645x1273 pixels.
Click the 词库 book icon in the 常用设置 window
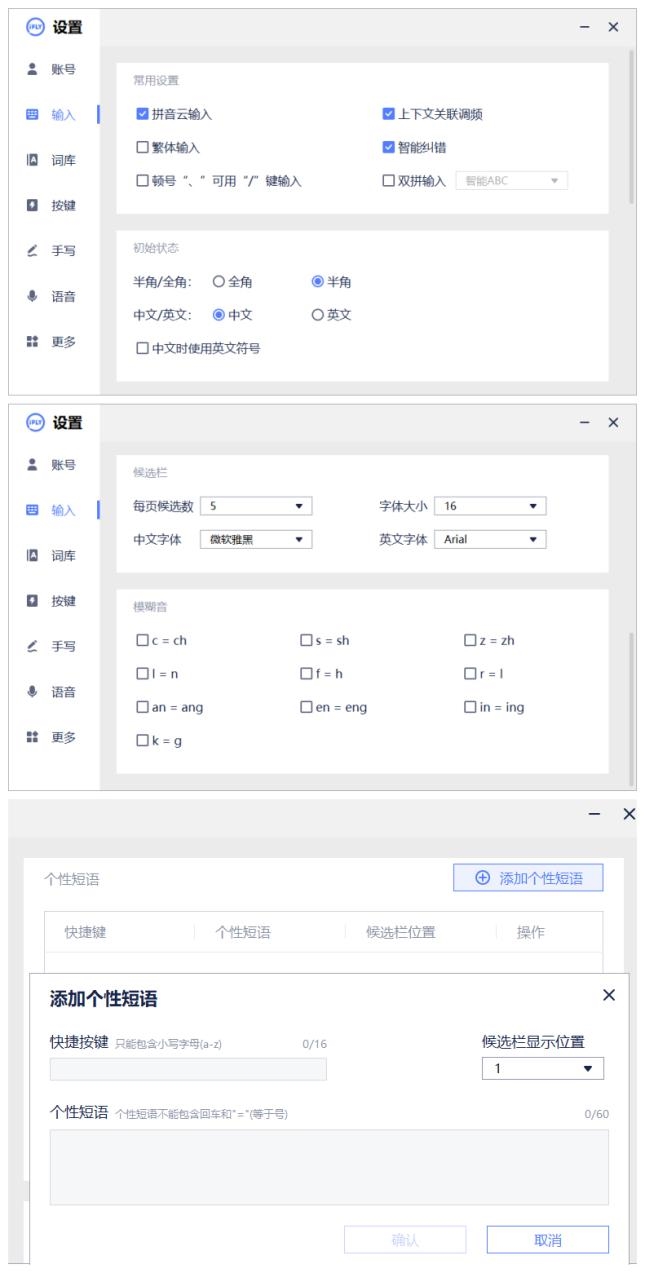point(31,160)
